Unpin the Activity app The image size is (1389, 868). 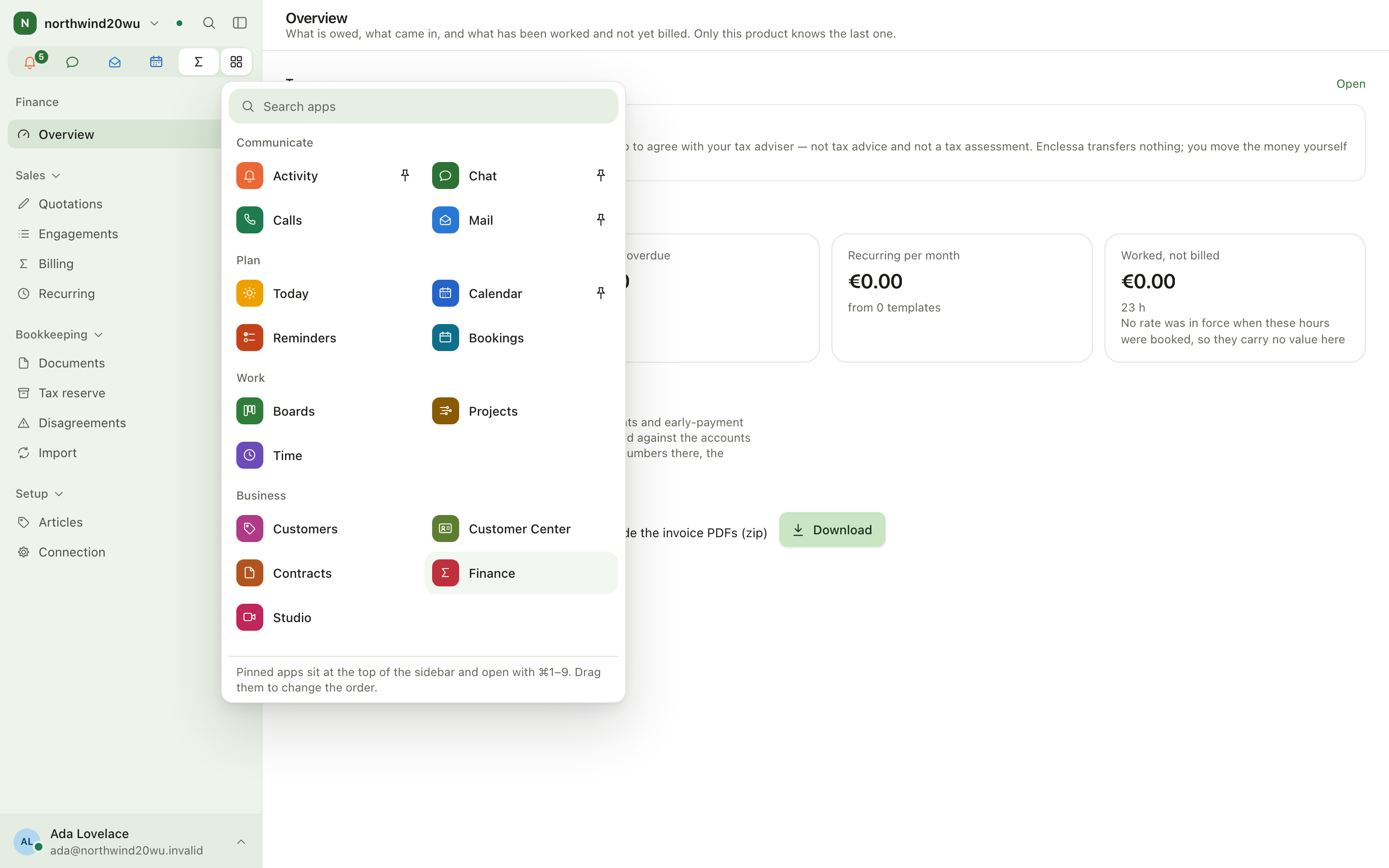tap(405, 176)
